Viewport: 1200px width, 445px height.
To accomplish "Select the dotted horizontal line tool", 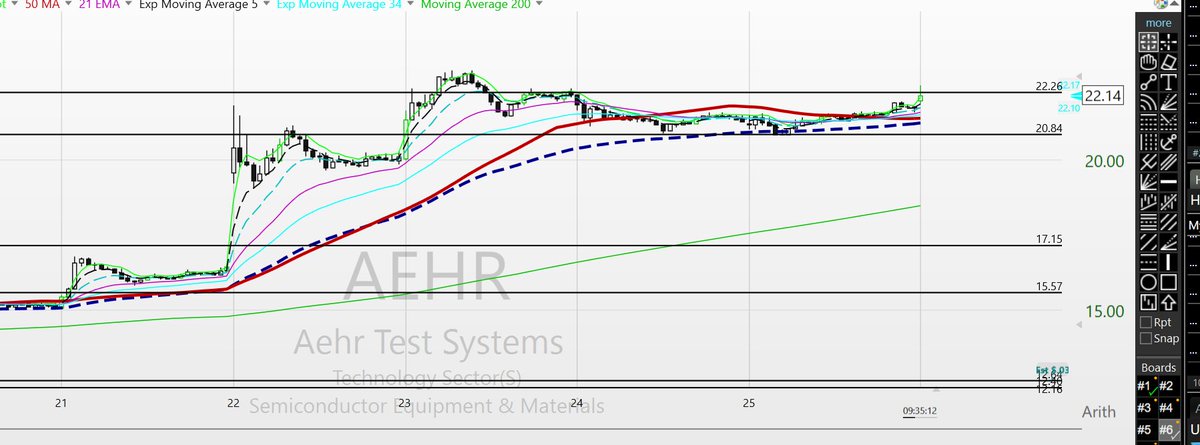I will point(1148,261).
